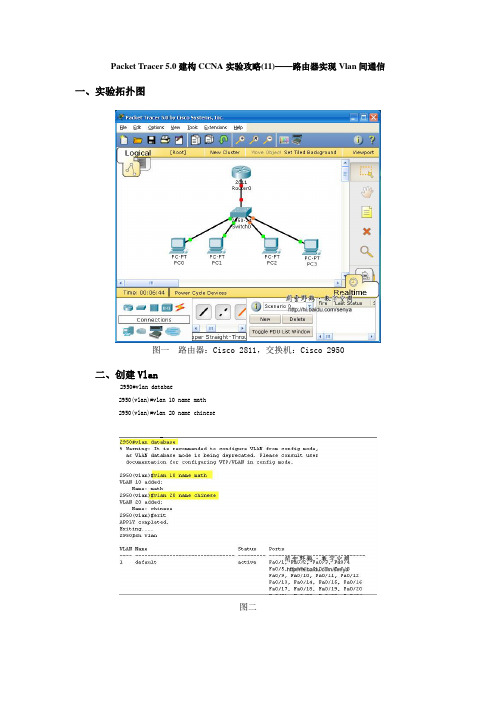The width and height of the screenshot is (496, 702).
Task: Switch to the Logical workspace tab
Action: point(137,153)
